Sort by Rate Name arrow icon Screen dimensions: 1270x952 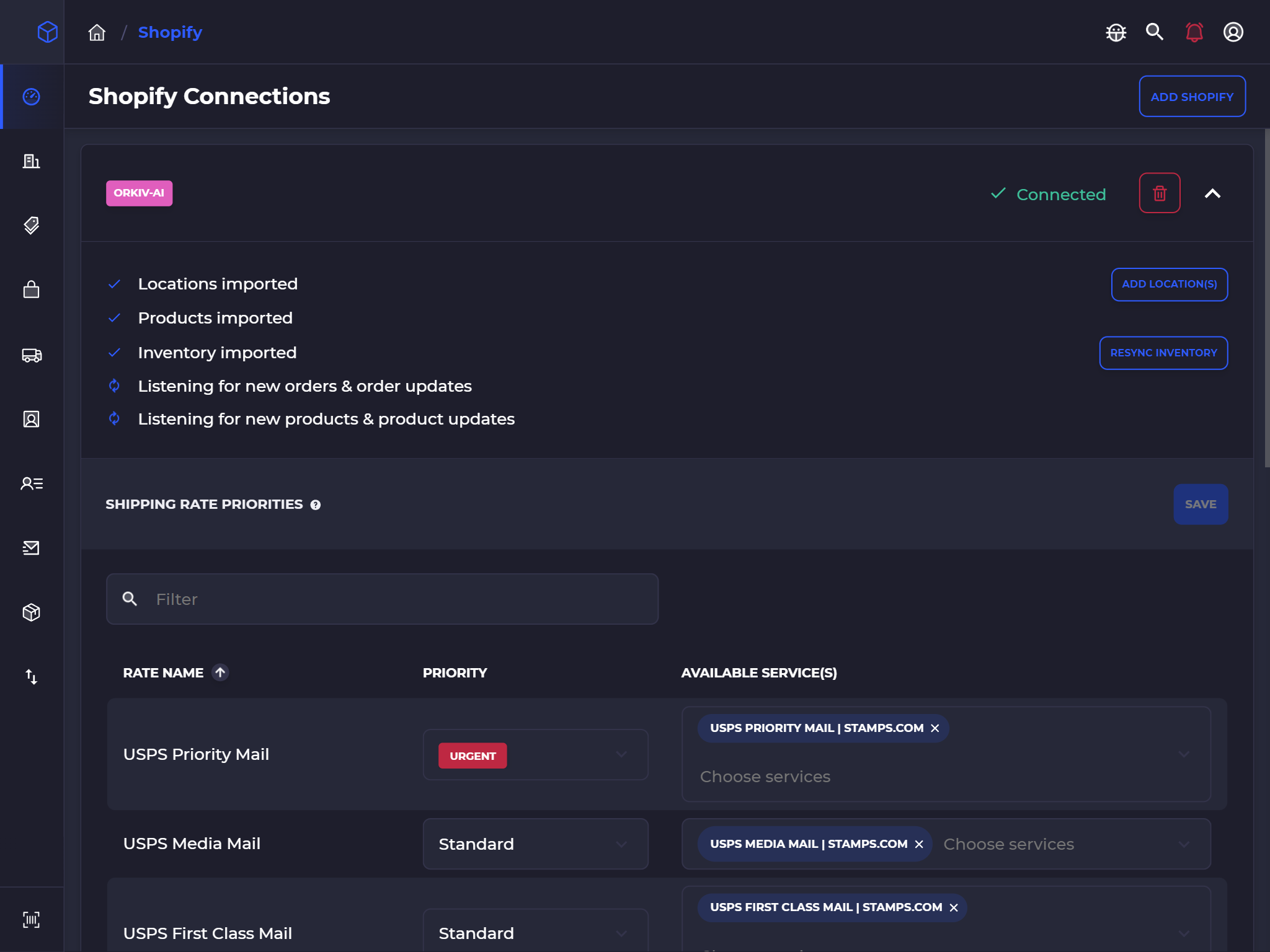point(220,672)
